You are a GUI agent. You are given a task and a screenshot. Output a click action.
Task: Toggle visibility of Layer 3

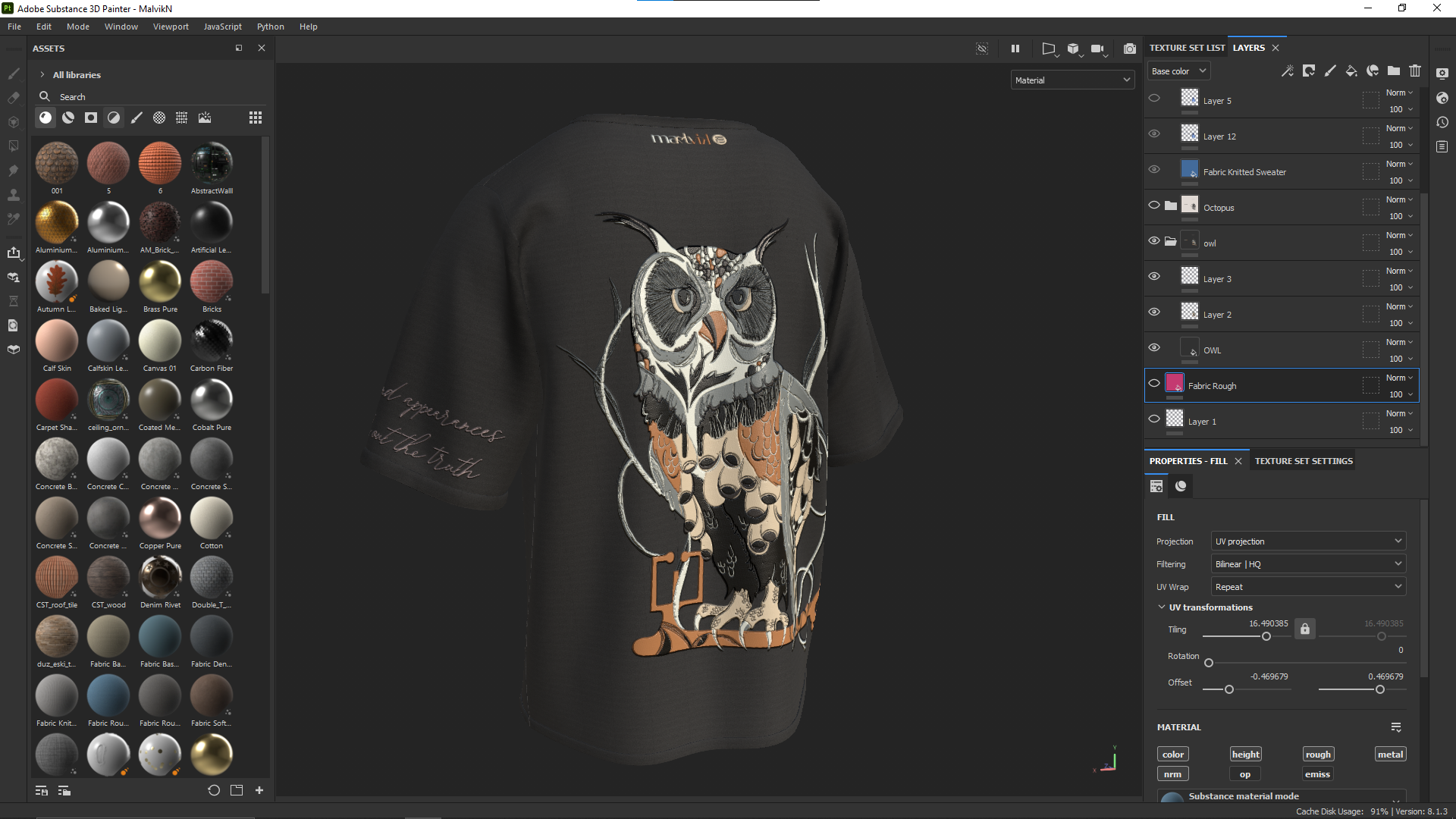(1154, 277)
